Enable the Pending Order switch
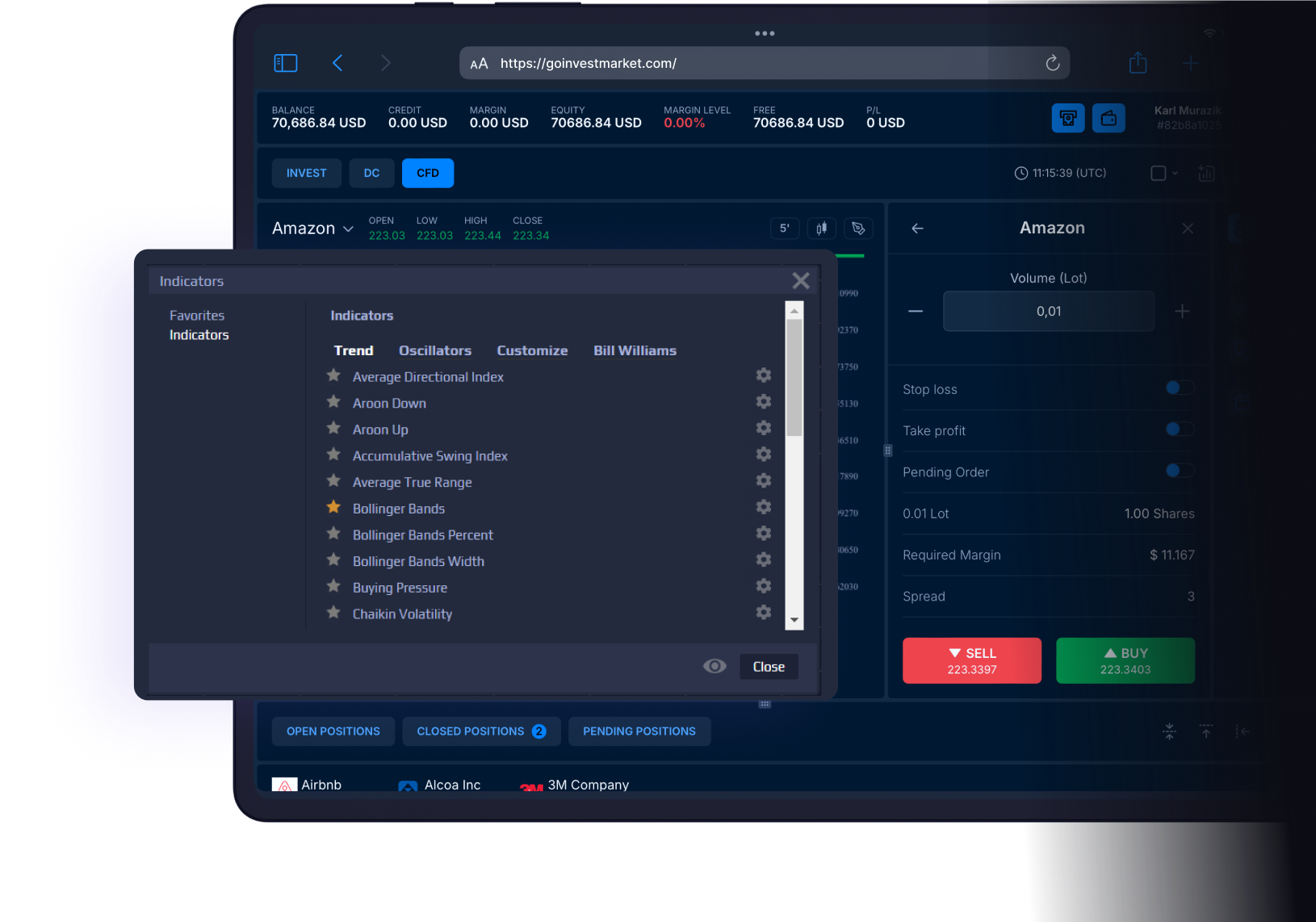This screenshot has width=1316, height=922. pyautogui.click(x=1180, y=471)
